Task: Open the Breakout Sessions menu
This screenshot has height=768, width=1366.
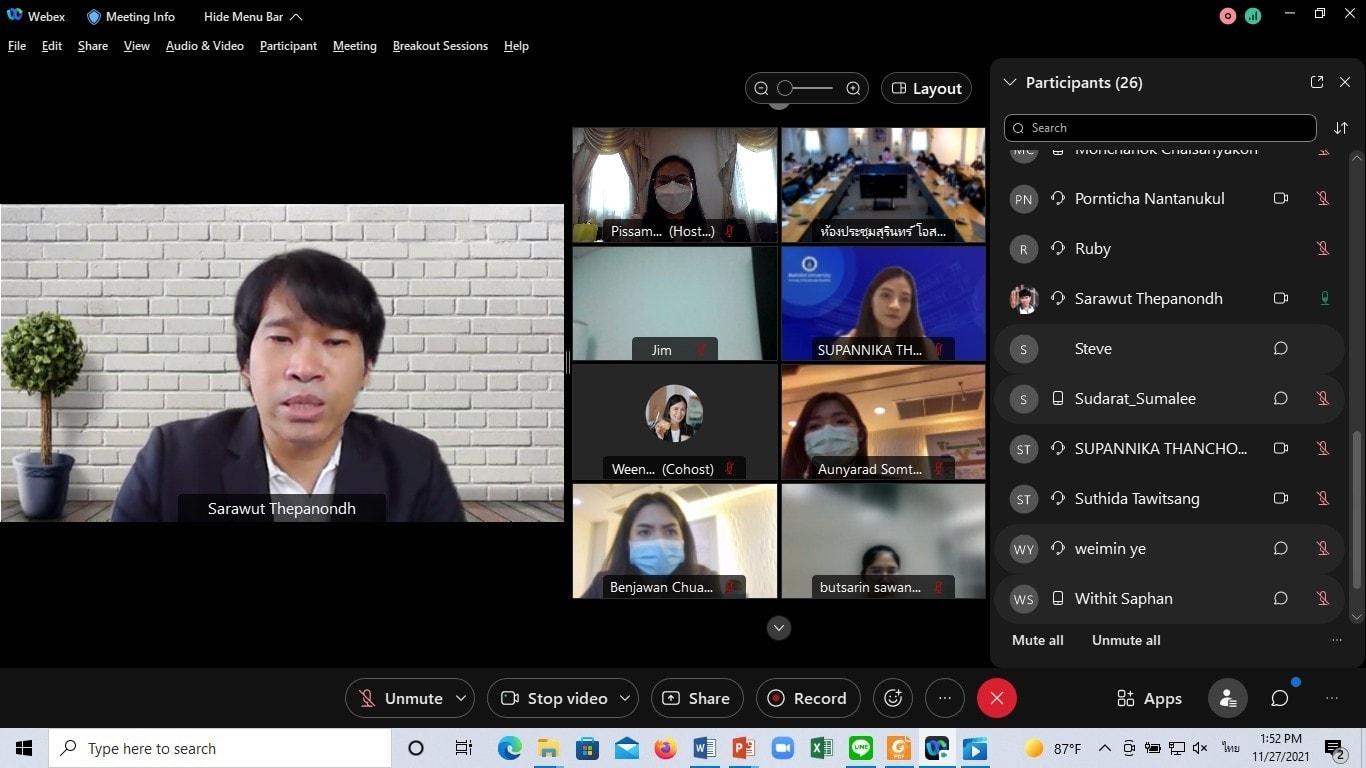Action: [x=440, y=46]
